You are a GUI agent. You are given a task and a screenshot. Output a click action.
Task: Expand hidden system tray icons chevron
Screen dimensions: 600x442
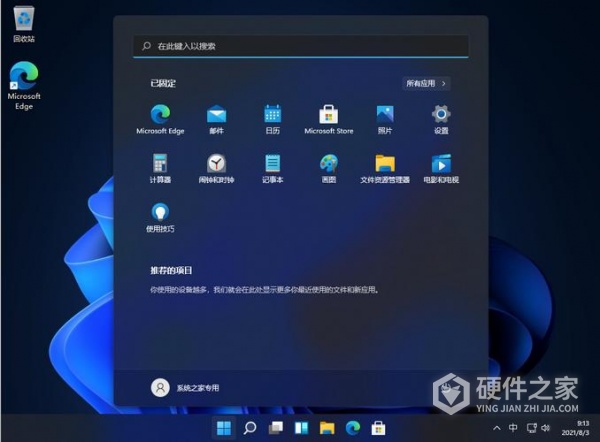[x=497, y=428]
